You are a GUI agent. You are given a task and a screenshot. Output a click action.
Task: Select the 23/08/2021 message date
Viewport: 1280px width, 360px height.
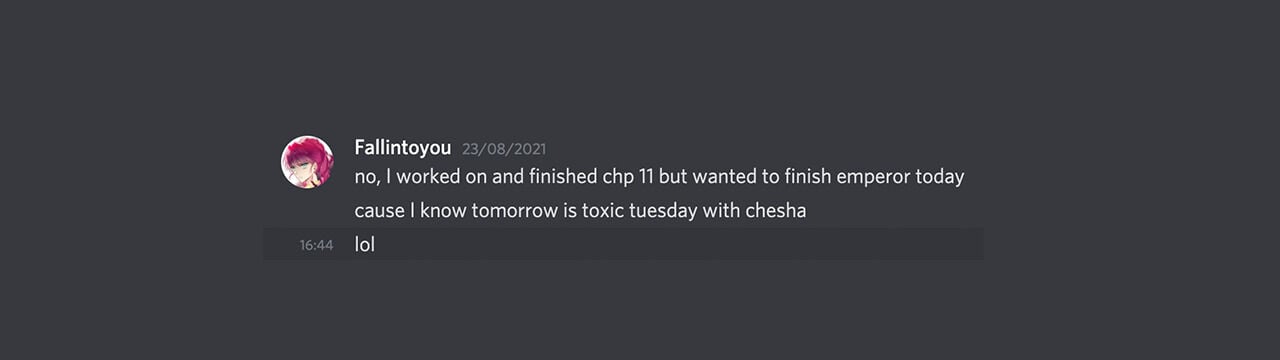[x=504, y=149]
